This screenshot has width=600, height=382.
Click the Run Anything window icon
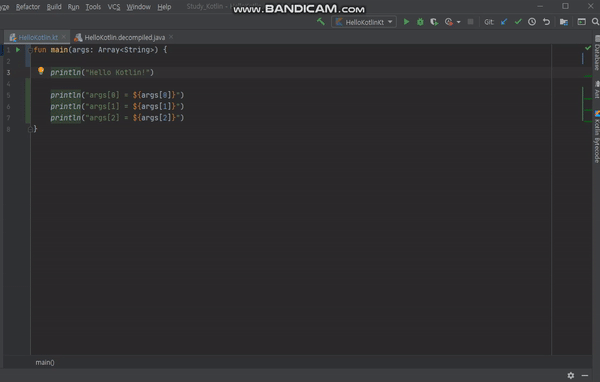582,22
